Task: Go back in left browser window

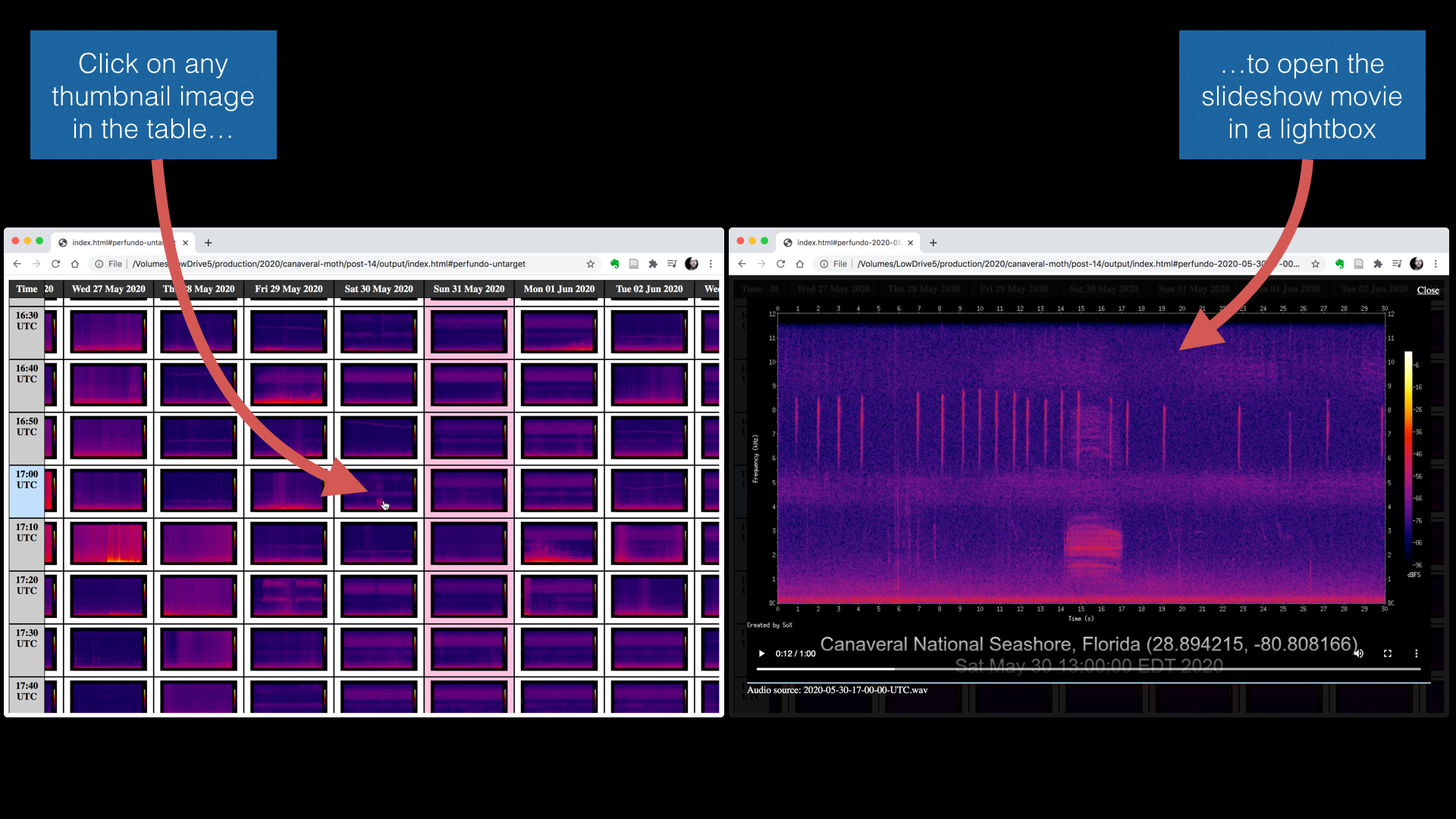Action: 17,264
